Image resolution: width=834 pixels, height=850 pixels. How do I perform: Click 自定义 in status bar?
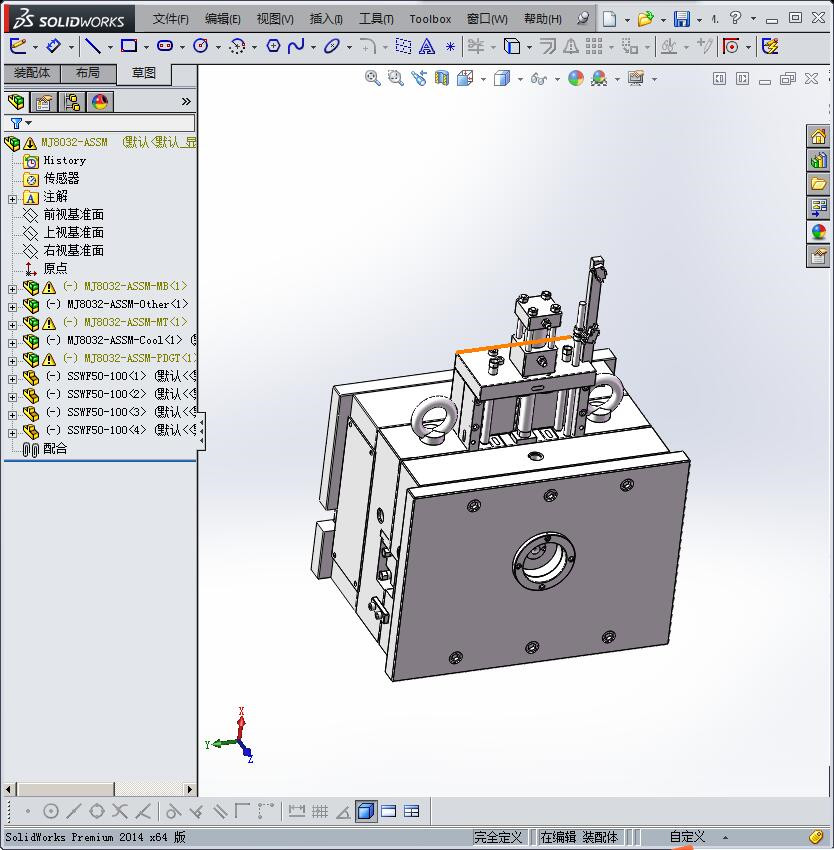687,837
